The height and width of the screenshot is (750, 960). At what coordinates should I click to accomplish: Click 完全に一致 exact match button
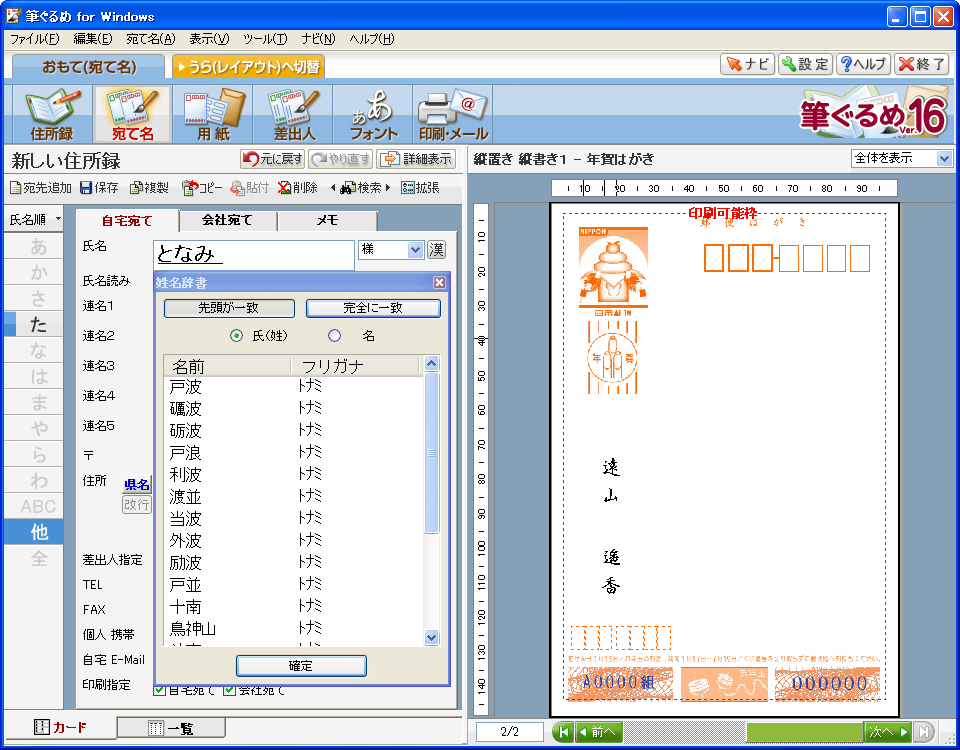point(373,308)
